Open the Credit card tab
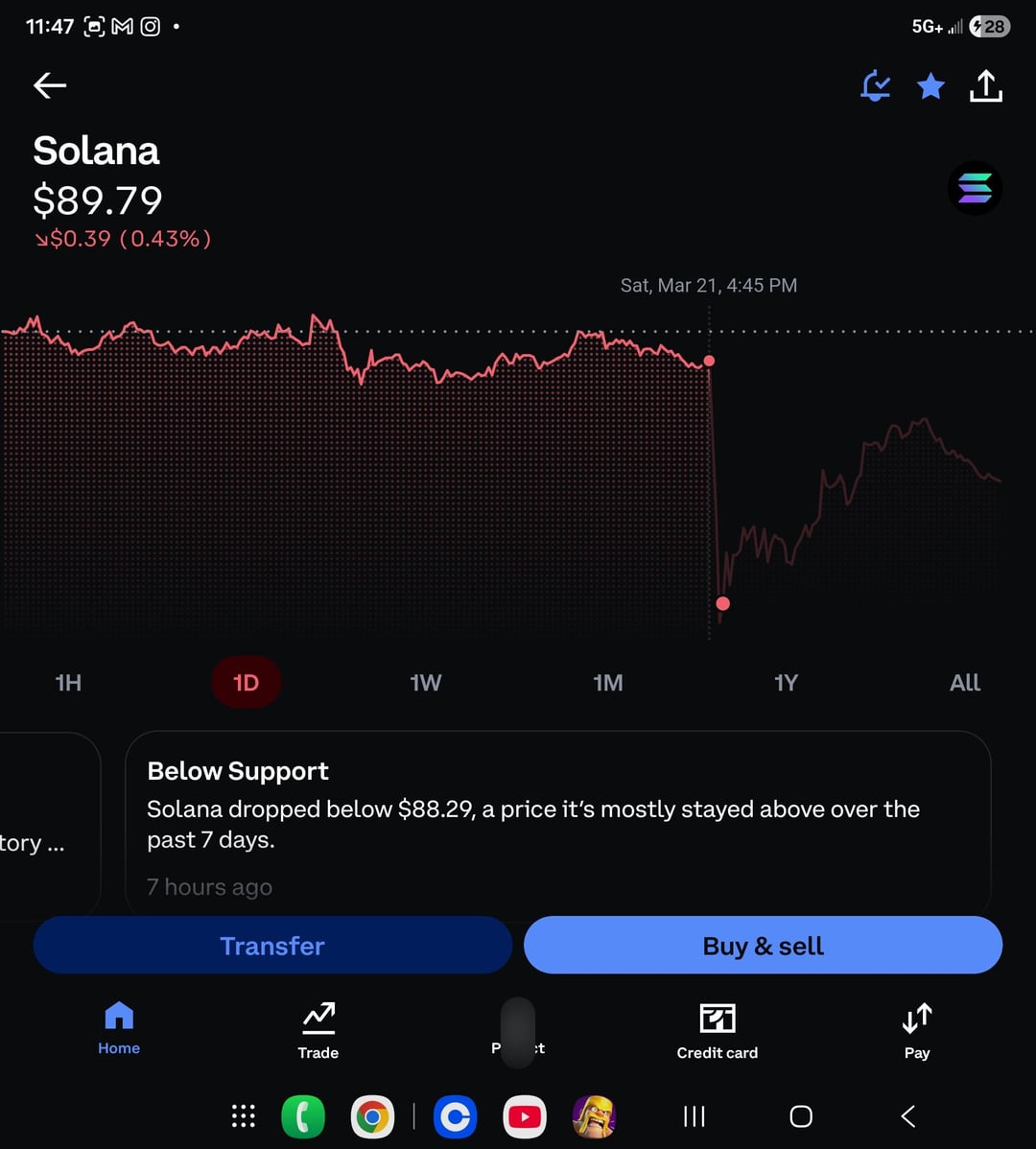 pos(717,1030)
